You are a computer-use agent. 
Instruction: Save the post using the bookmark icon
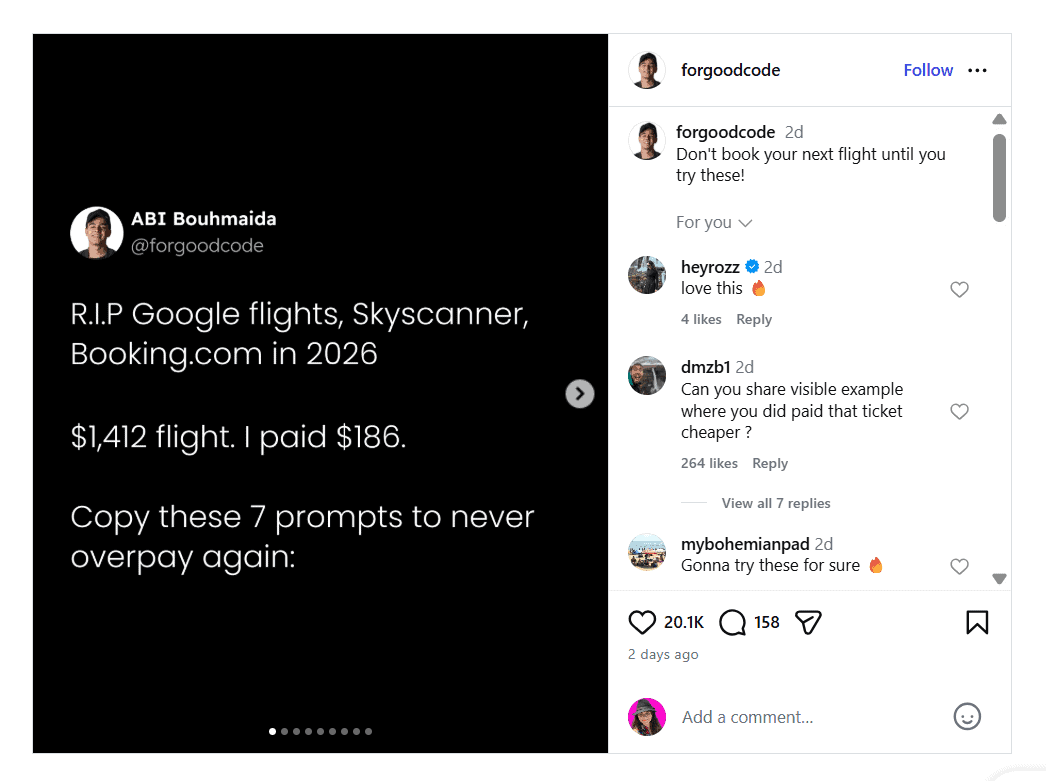tap(977, 622)
